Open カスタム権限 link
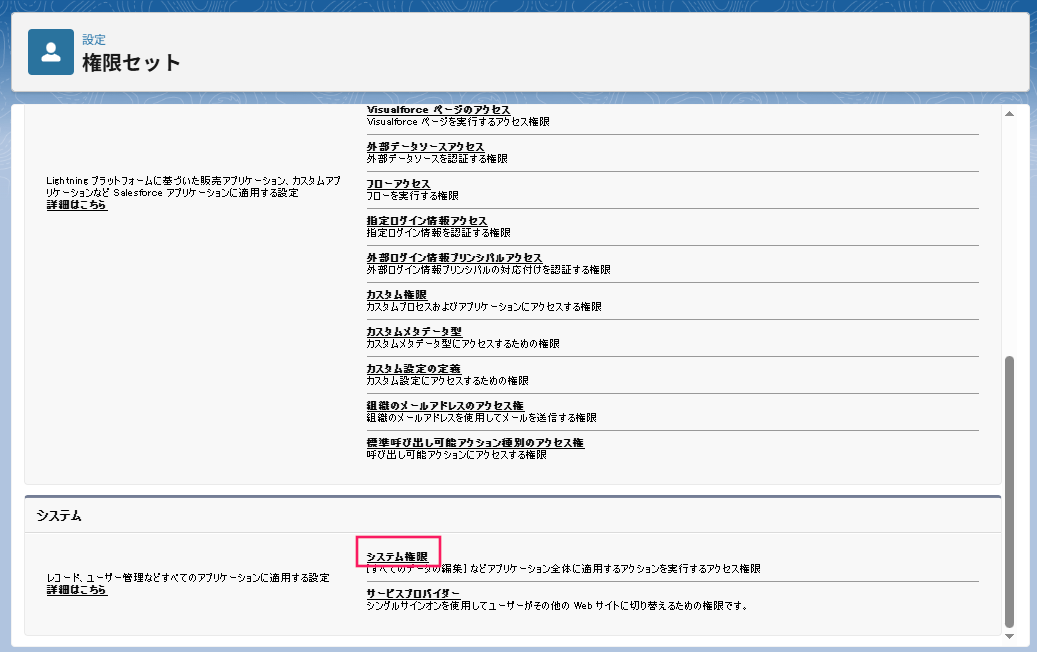The image size is (1037, 652). tap(397, 295)
